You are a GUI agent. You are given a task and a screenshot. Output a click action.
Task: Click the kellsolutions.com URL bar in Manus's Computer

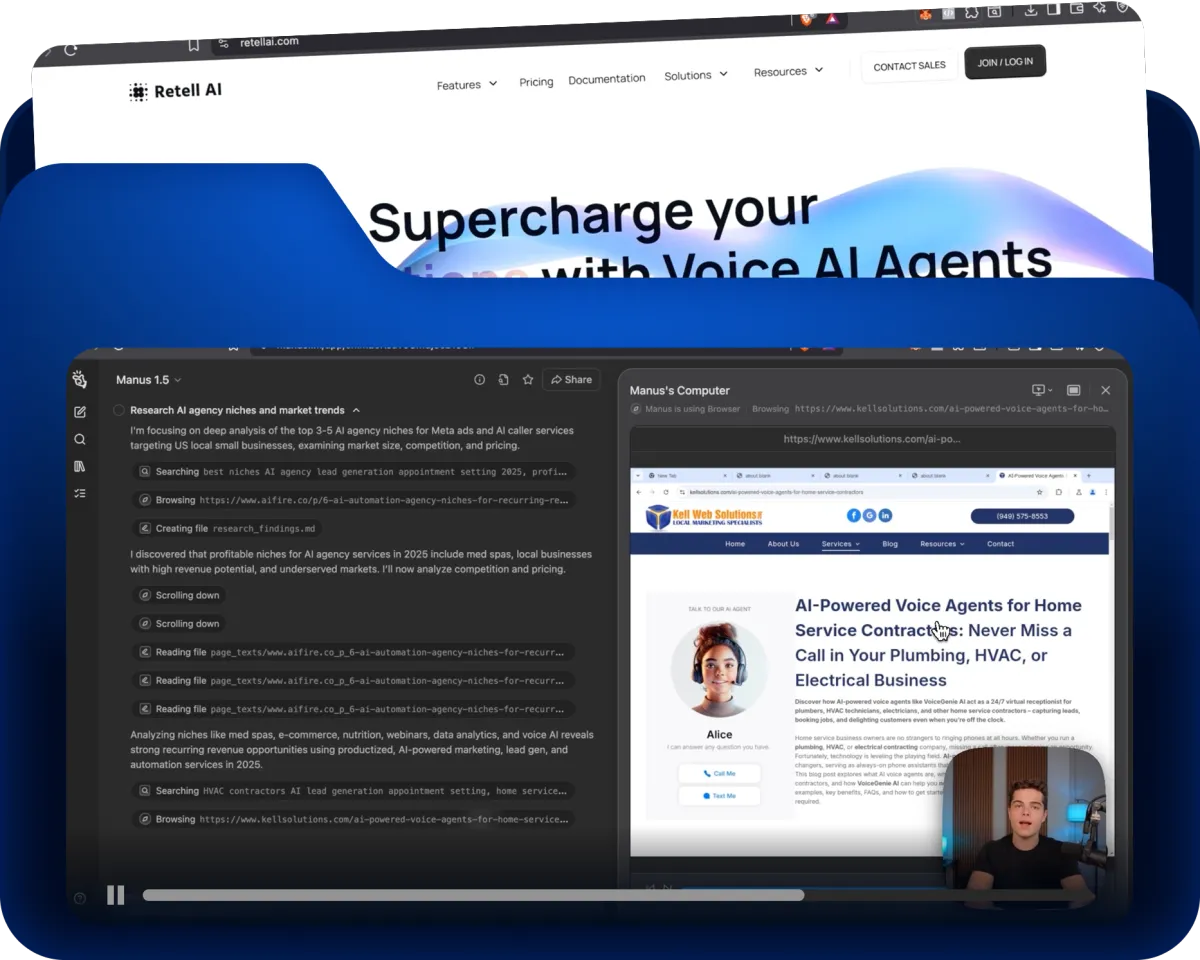[872, 439]
